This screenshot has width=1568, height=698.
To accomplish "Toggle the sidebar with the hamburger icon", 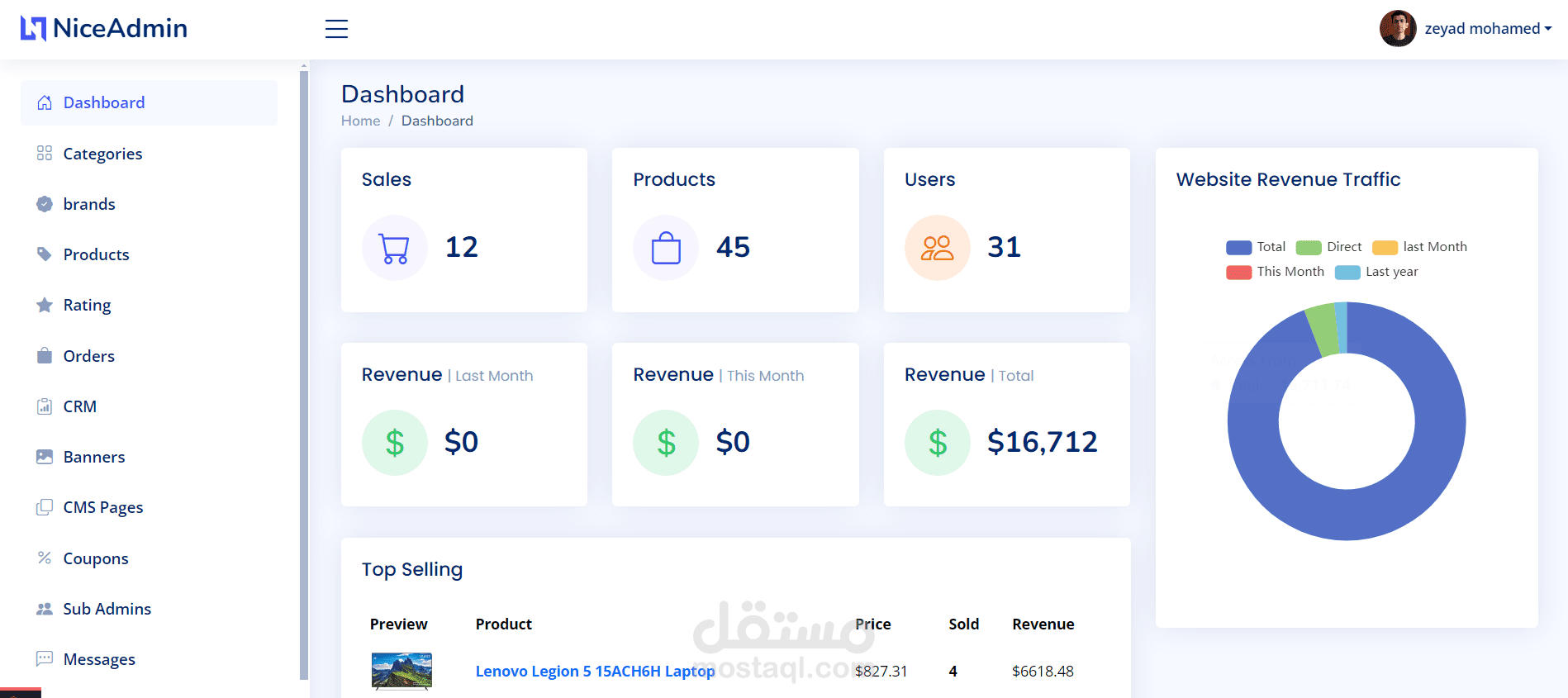I will pyautogui.click(x=336, y=29).
